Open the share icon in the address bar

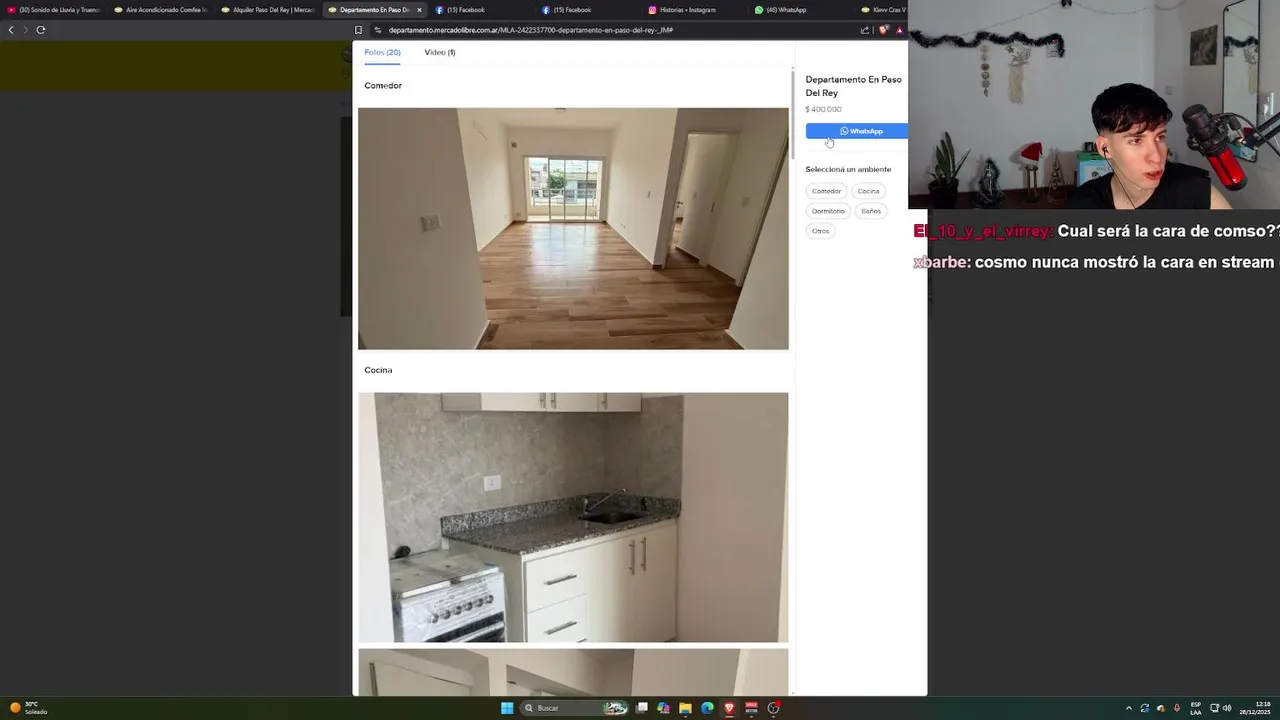865,30
